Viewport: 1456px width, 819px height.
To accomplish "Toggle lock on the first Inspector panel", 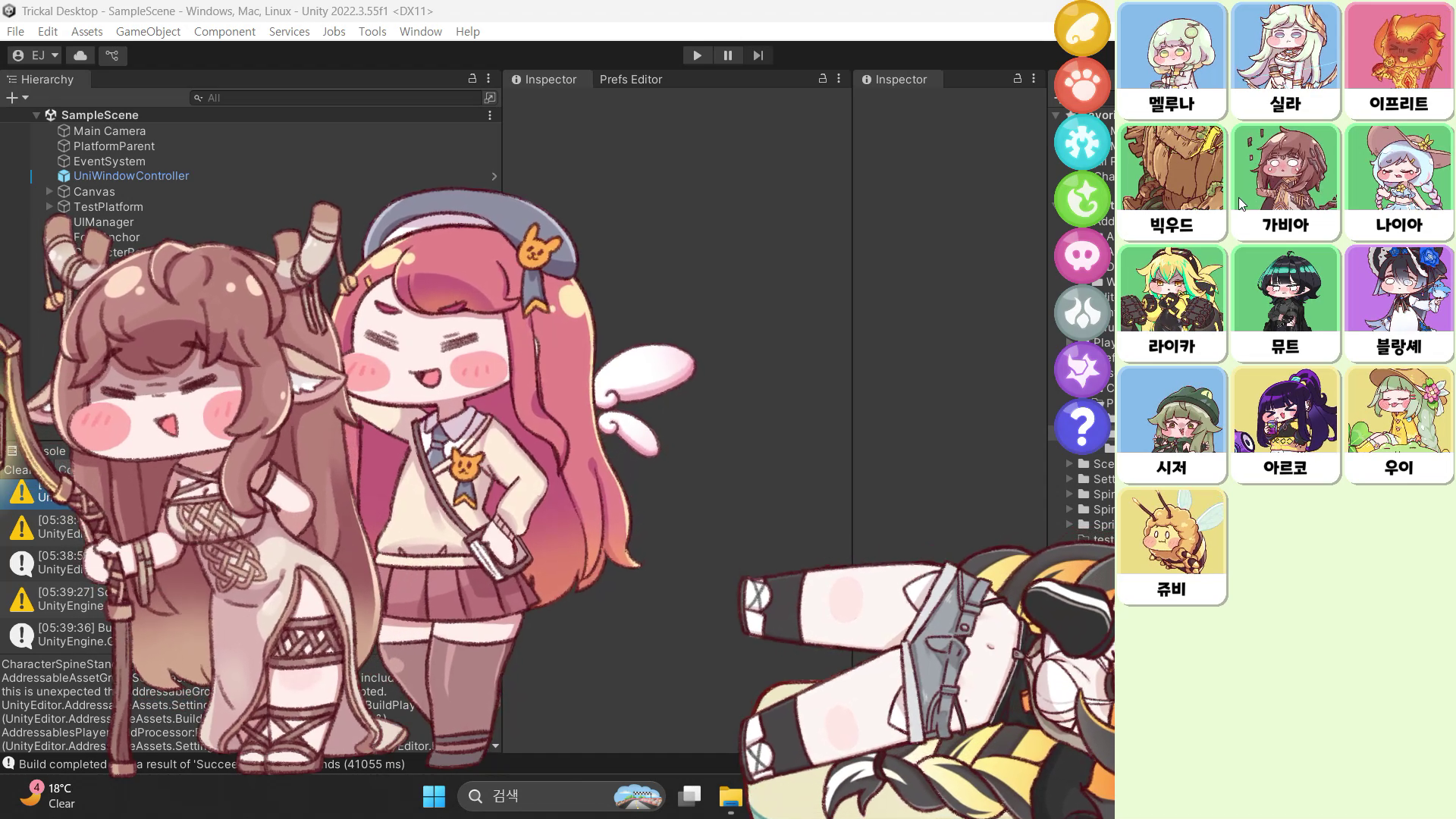I will tap(823, 79).
